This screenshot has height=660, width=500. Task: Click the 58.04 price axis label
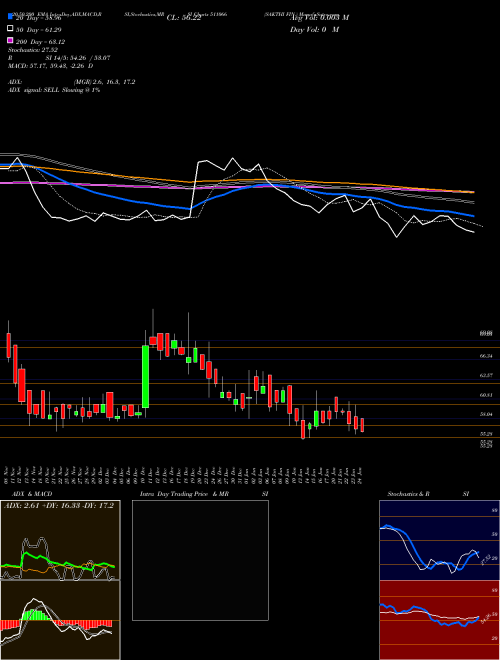pos(486,414)
